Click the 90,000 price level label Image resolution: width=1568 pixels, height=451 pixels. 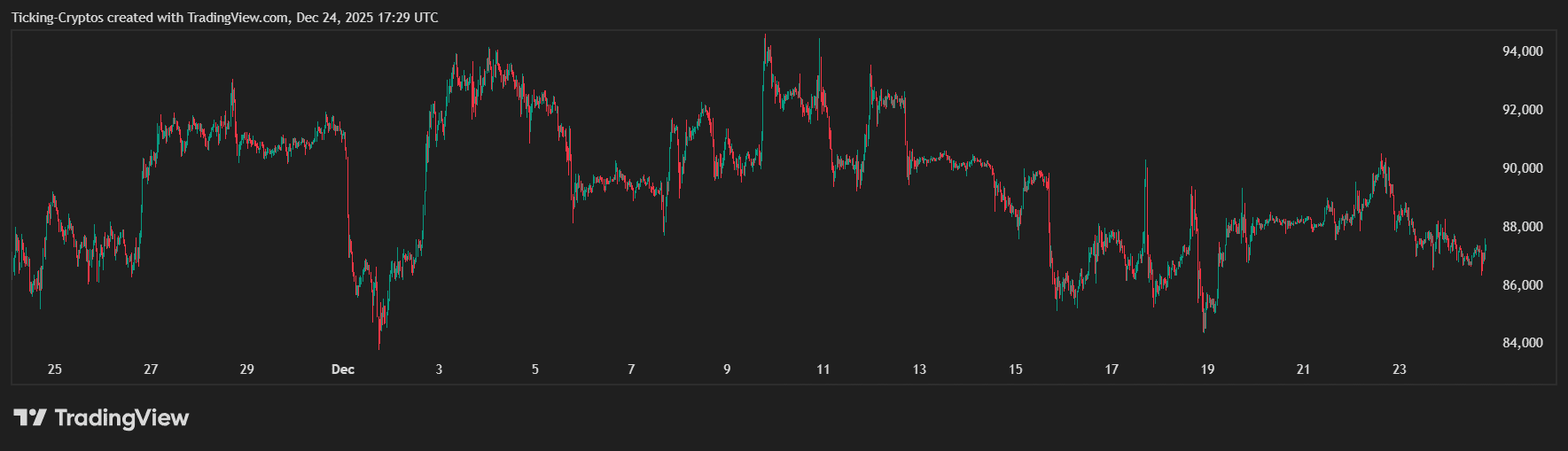coord(1522,168)
